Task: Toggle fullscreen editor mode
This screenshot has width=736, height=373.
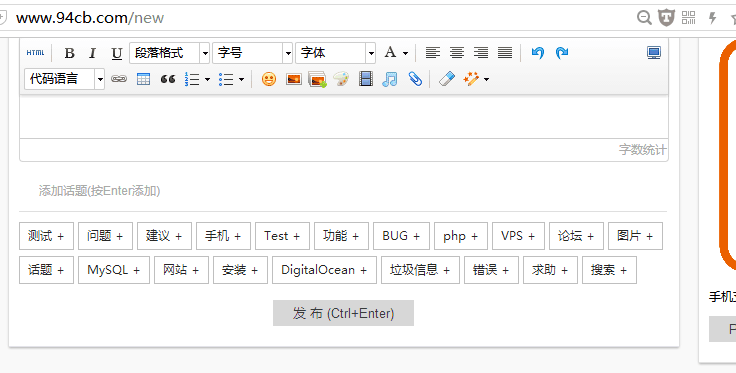Action: click(x=654, y=53)
